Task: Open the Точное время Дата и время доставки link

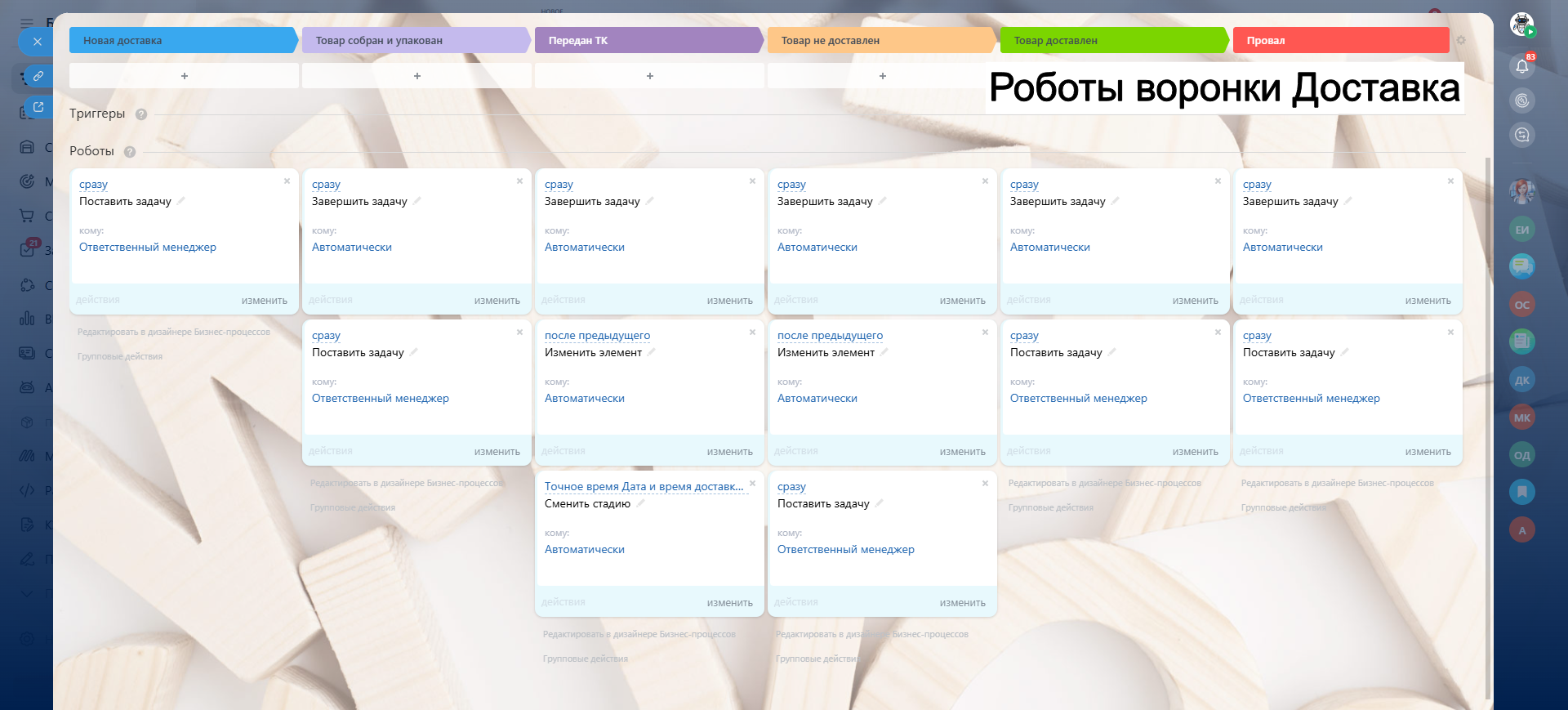Action: tap(644, 487)
